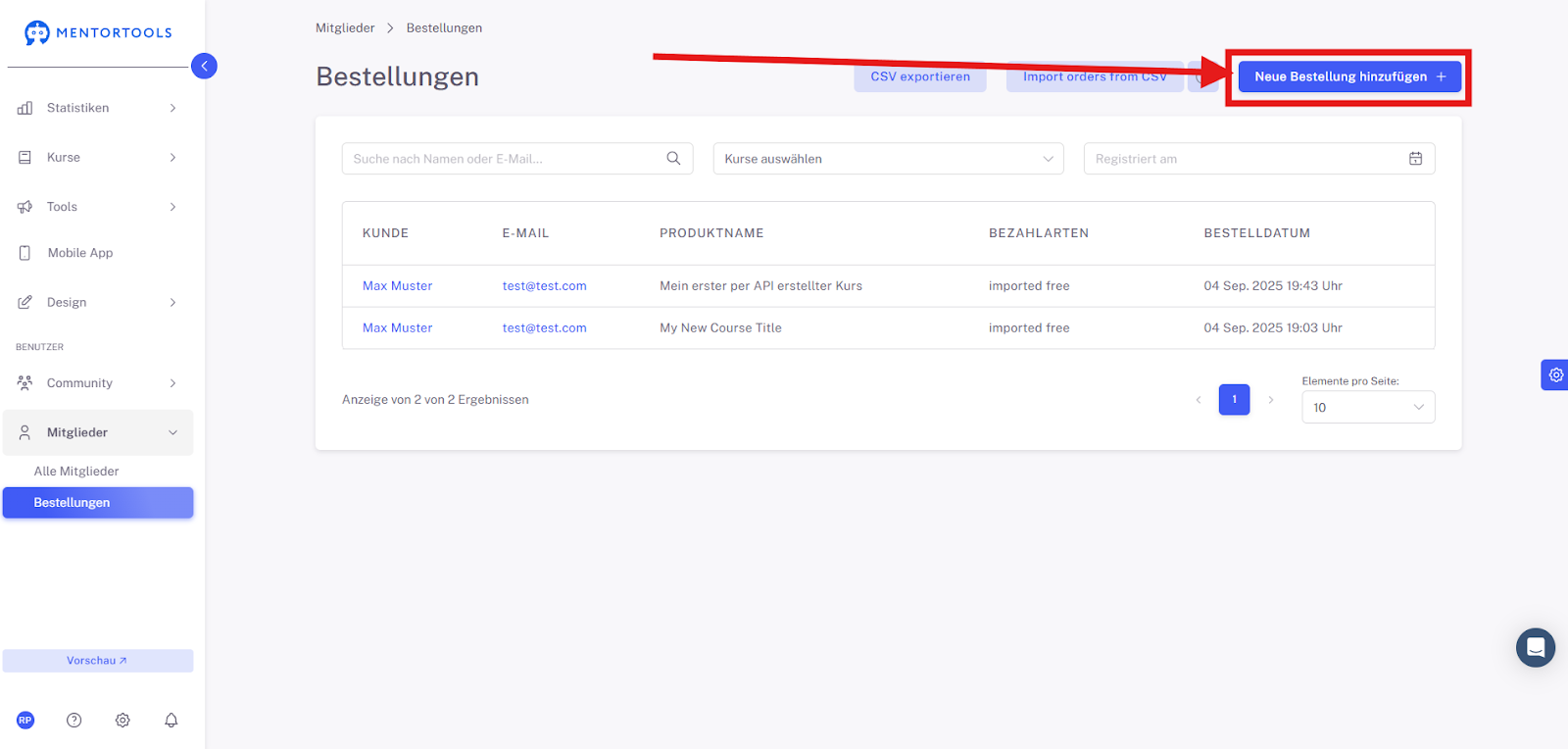Expand the Statistiken menu chevron
The height and width of the screenshot is (749, 1568).
(172, 108)
